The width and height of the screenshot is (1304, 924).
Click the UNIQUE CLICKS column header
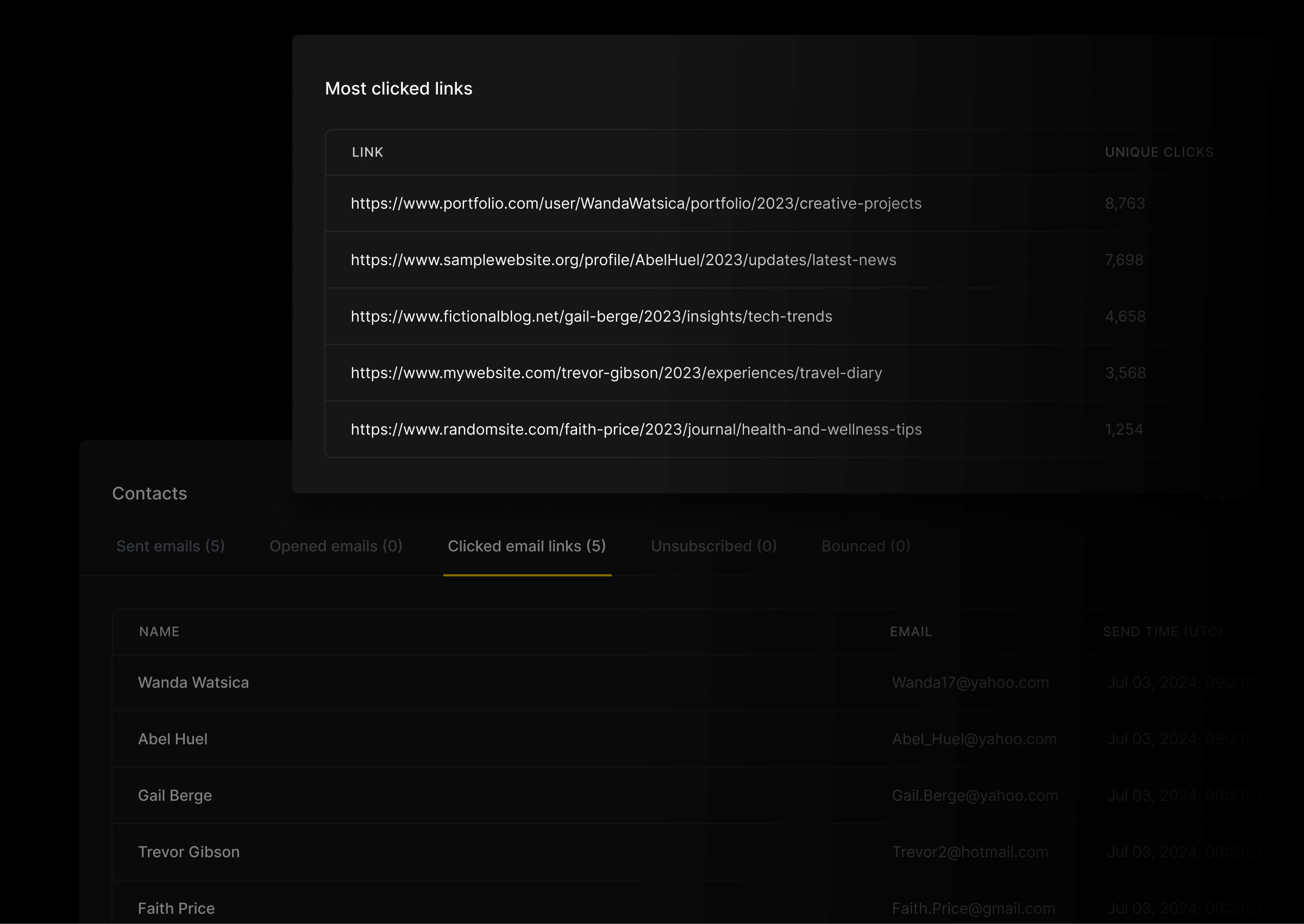click(x=1159, y=152)
